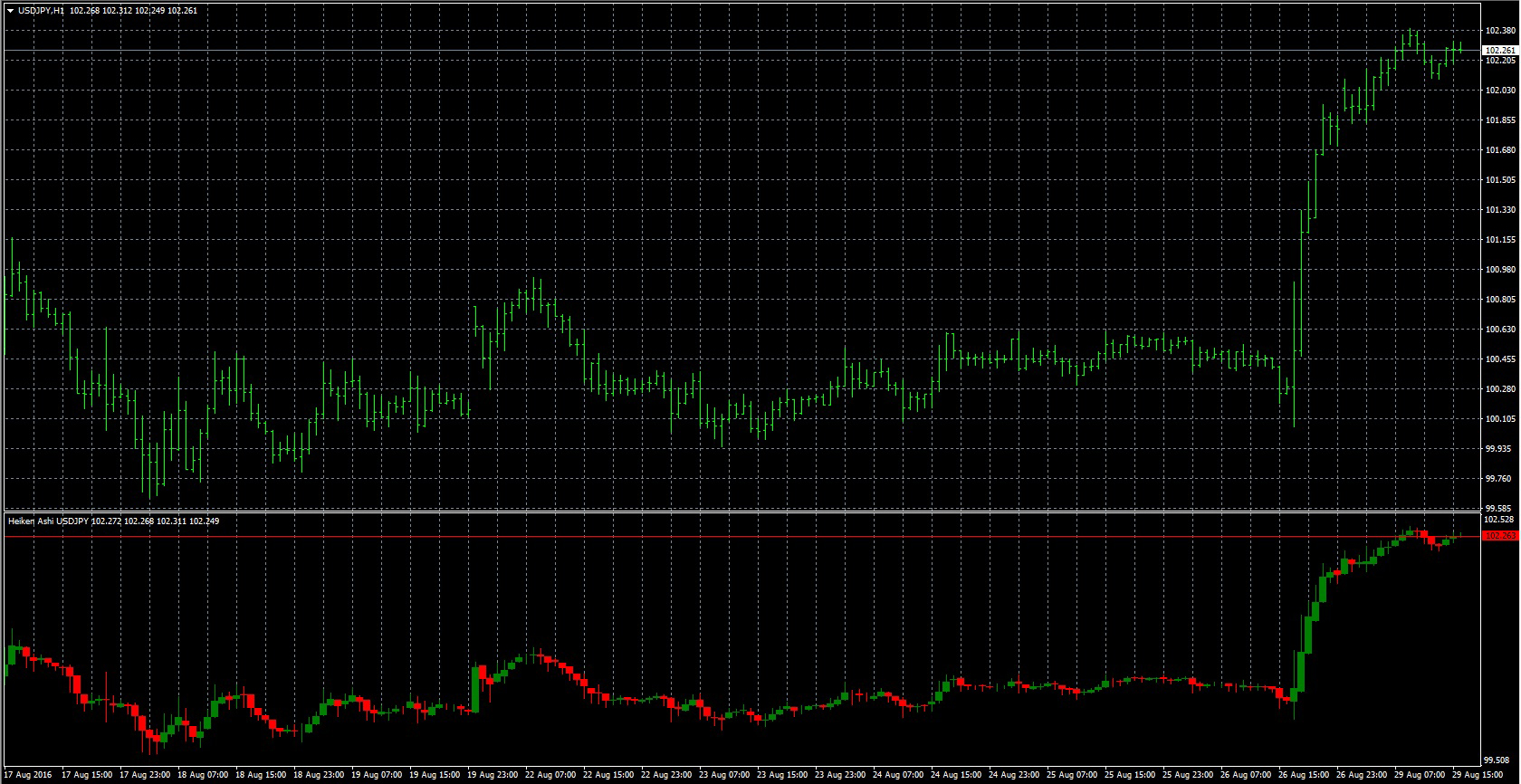
Task: Click the 17 Aug 23:00 time label
Action: 145,776
